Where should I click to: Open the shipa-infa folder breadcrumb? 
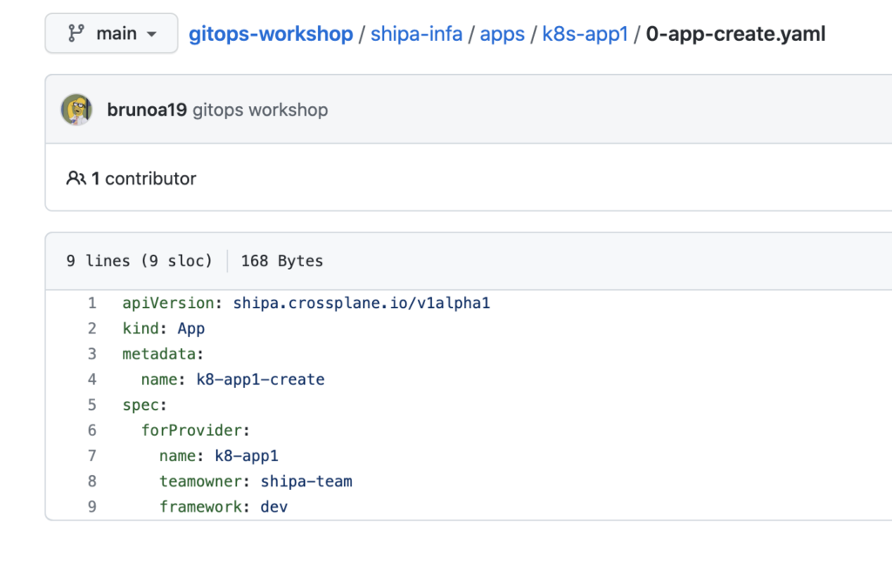[x=416, y=34]
